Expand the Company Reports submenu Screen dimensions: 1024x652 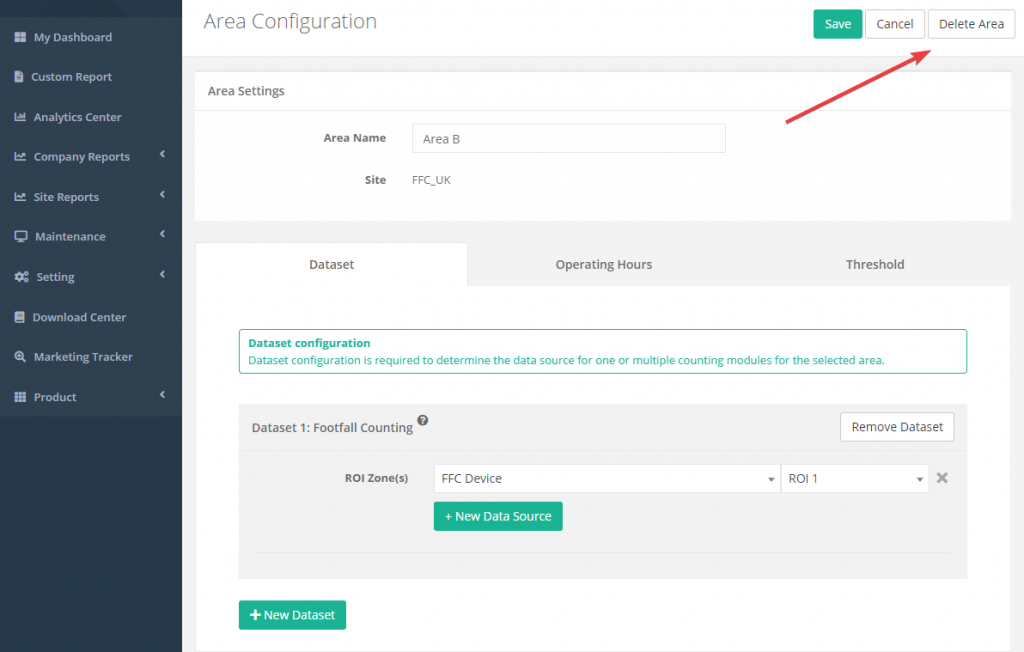162,155
